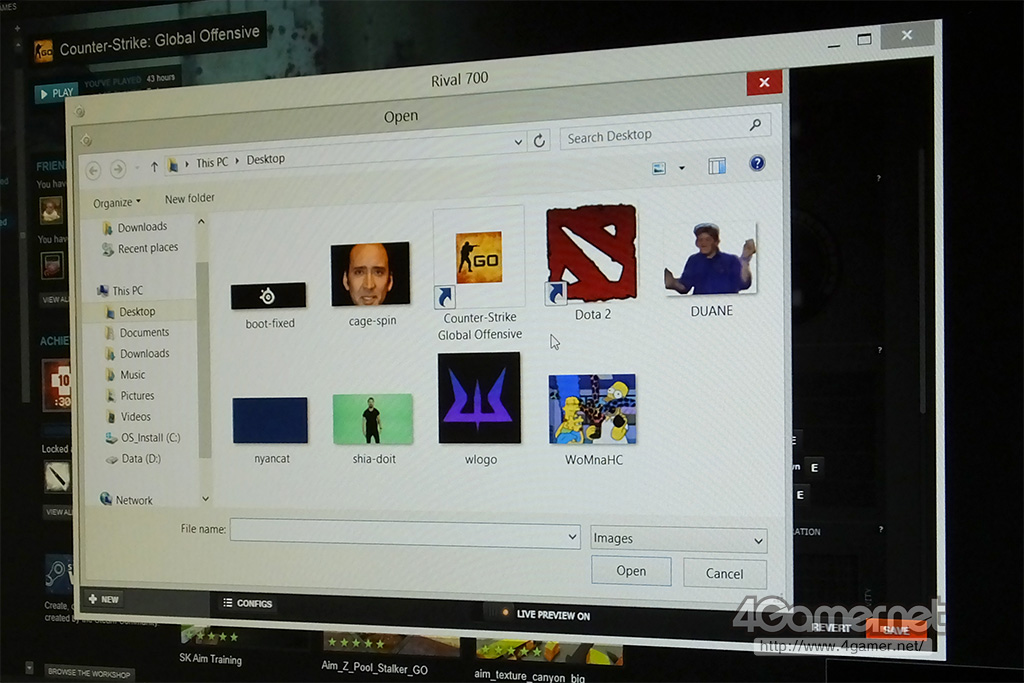Viewport: 1024px width, 683px height.
Task: Open the Images file type dropdown
Action: click(679, 539)
